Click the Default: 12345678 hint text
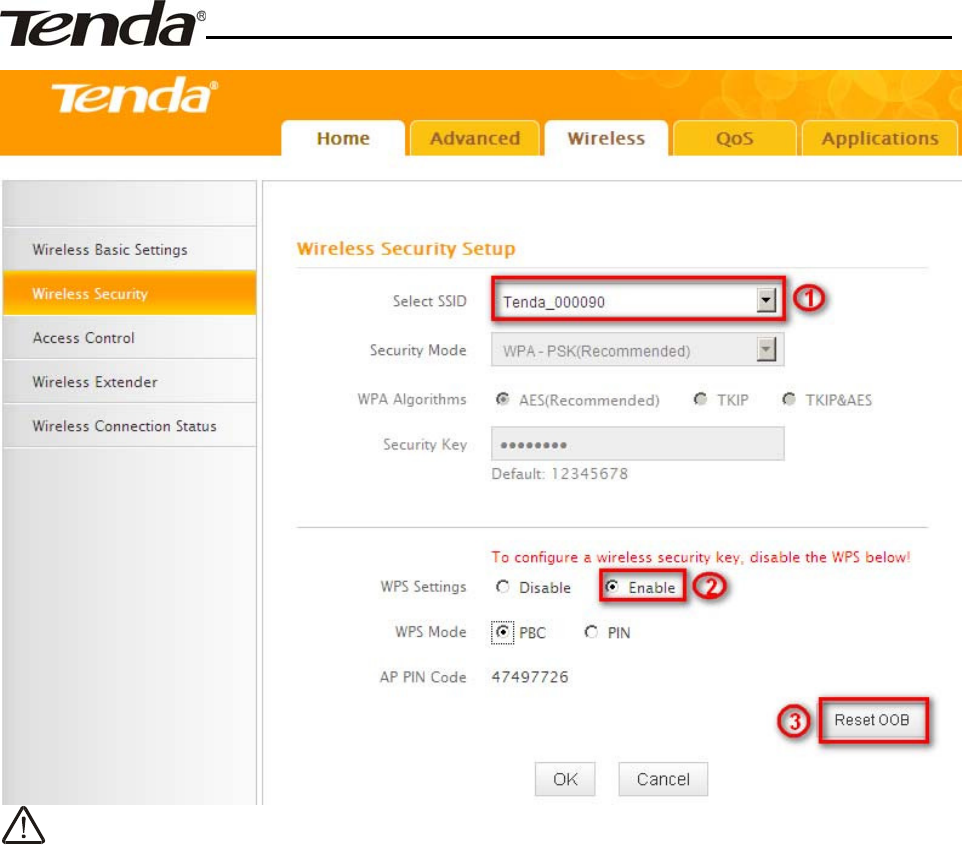This screenshot has width=962, height=845. [x=560, y=474]
